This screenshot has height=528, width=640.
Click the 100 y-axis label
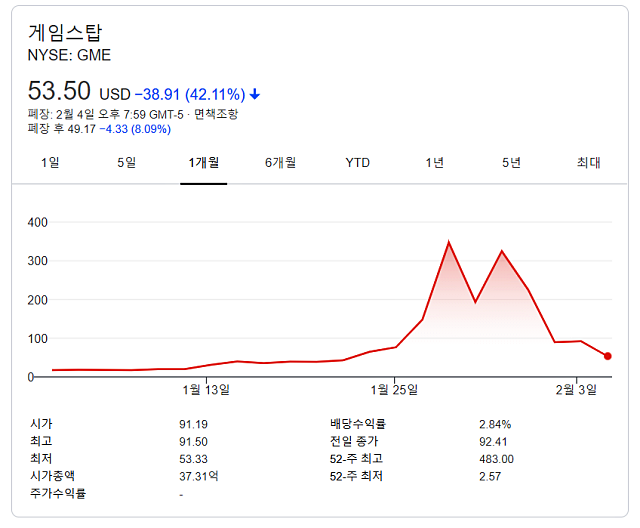(x=38, y=339)
